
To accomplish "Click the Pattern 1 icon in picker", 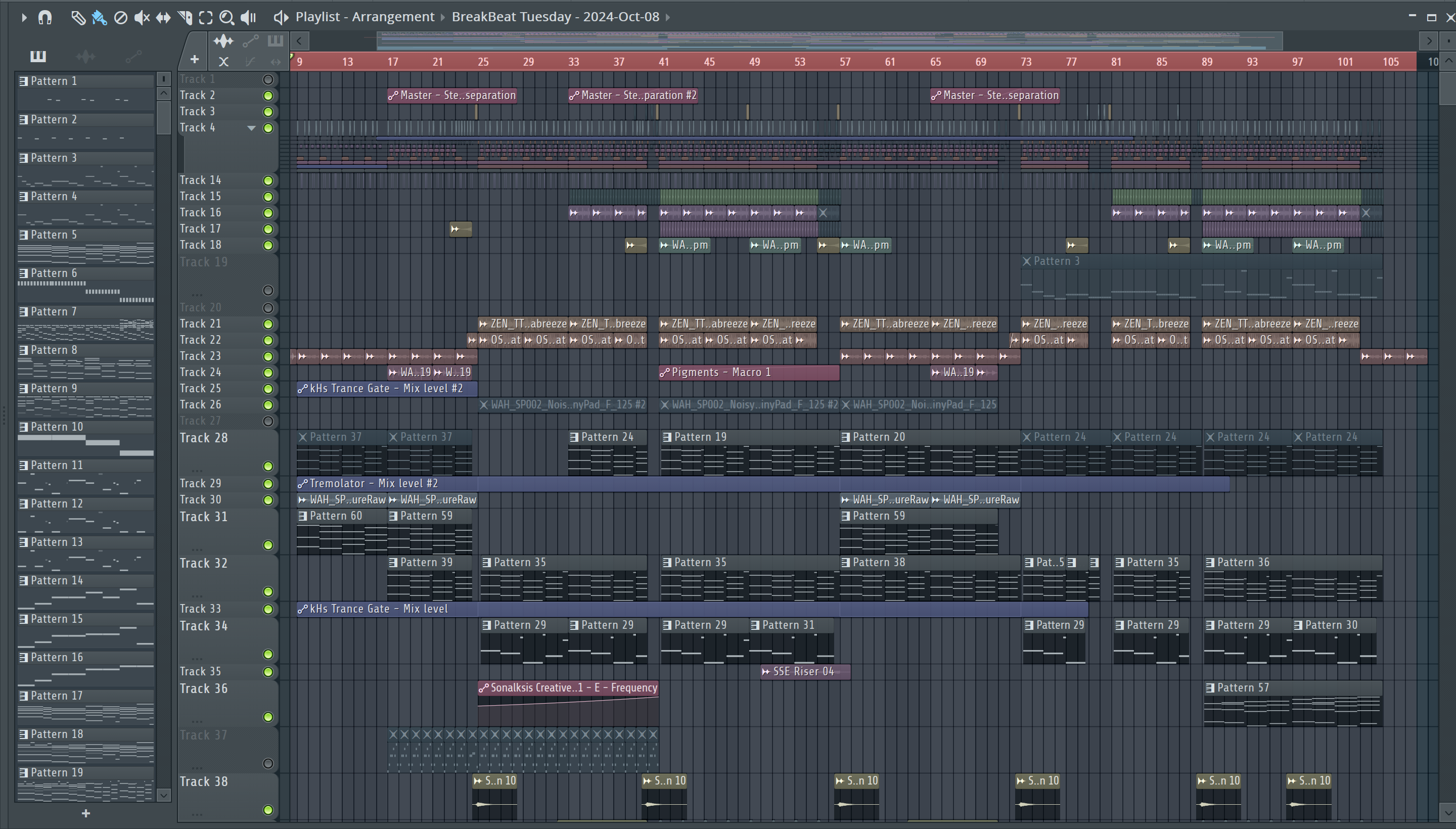I will pos(23,81).
